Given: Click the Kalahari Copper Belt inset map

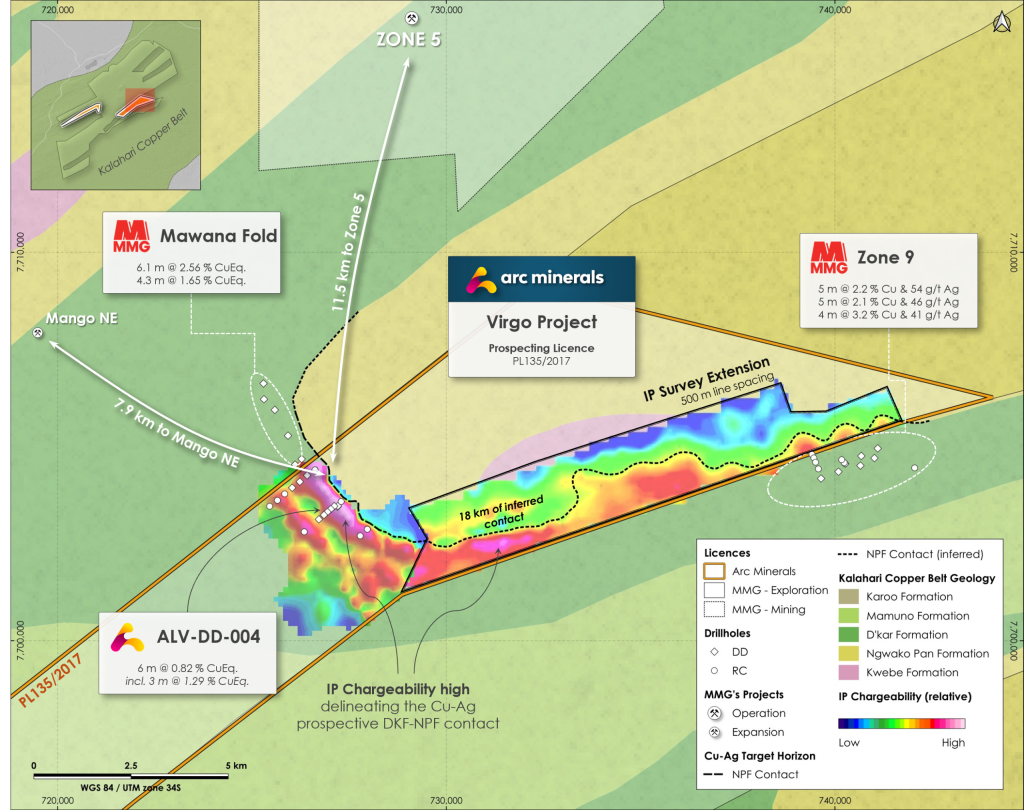Looking at the screenshot, I should click(116, 105).
